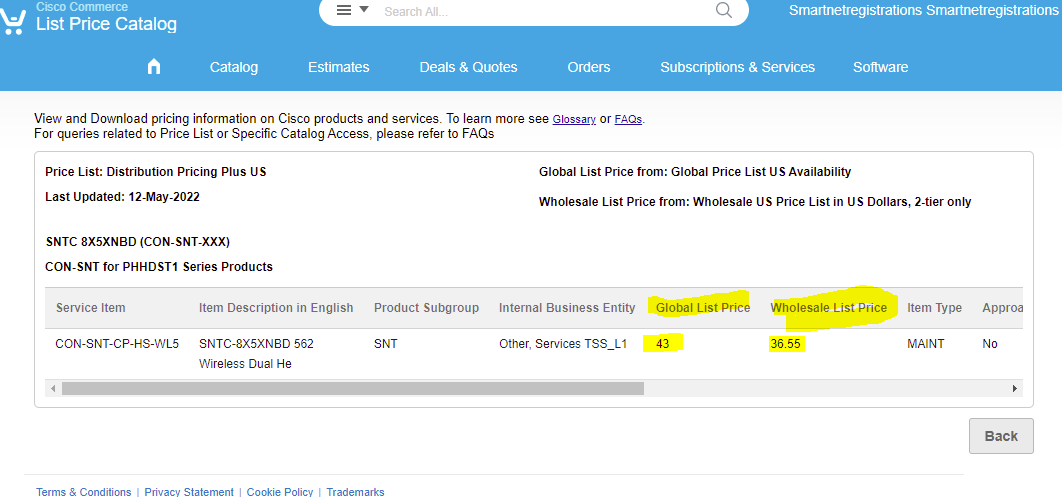Select the Other, Services TSS_L1 cell
Viewport: 1062px width, 497px height.
(x=563, y=343)
